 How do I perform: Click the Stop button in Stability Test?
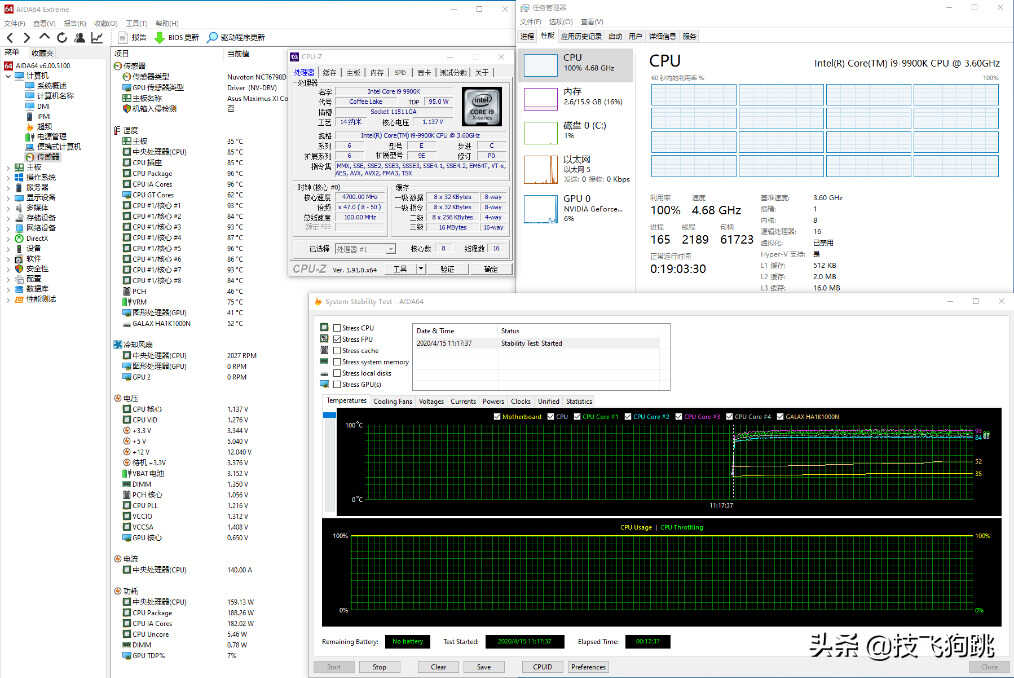point(380,667)
